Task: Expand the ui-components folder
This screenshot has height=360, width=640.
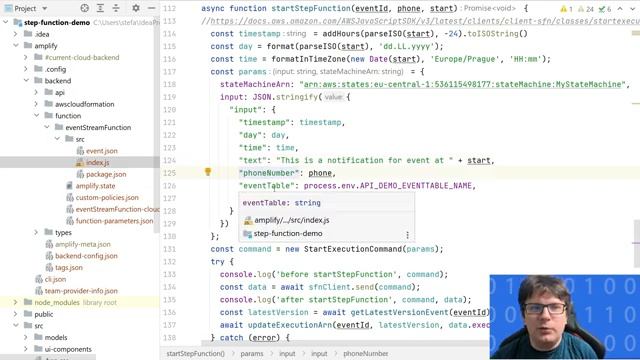Action: pos(26,349)
